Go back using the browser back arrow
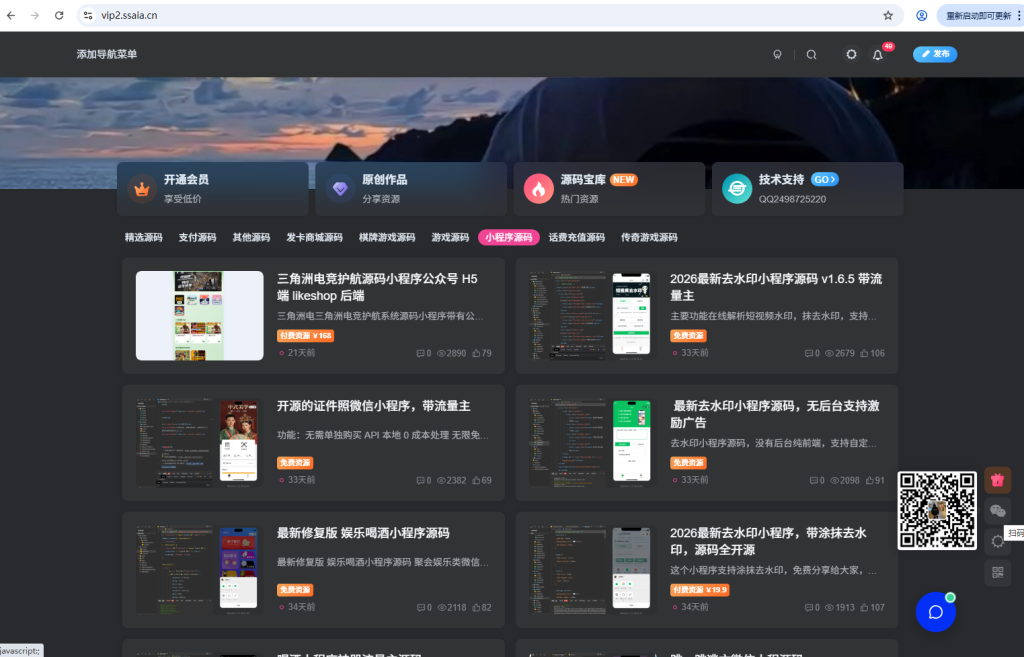The width and height of the screenshot is (1024, 657). pos(11,15)
